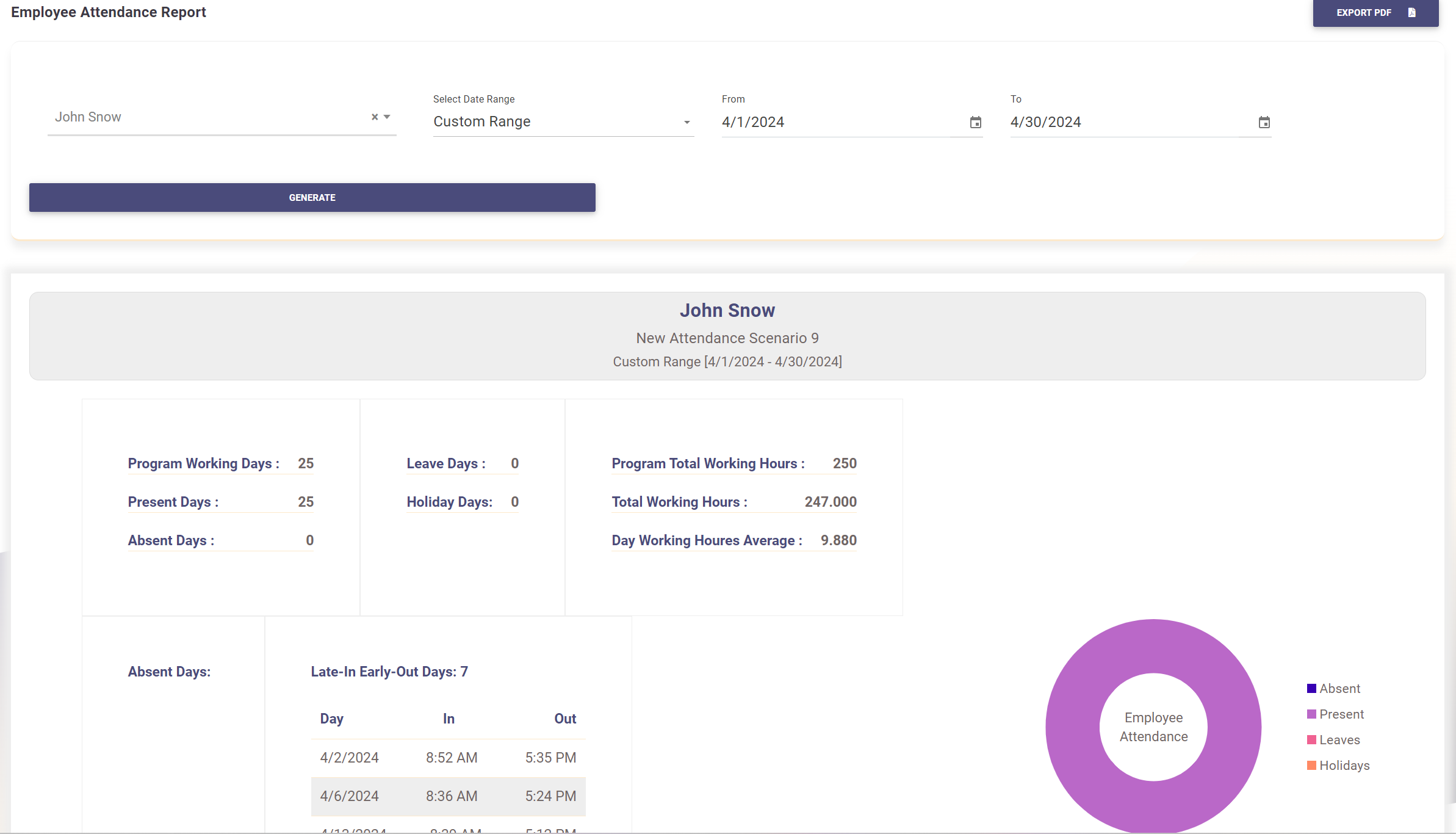Click the In column header
The height and width of the screenshot is (834, 1456).
449,719
